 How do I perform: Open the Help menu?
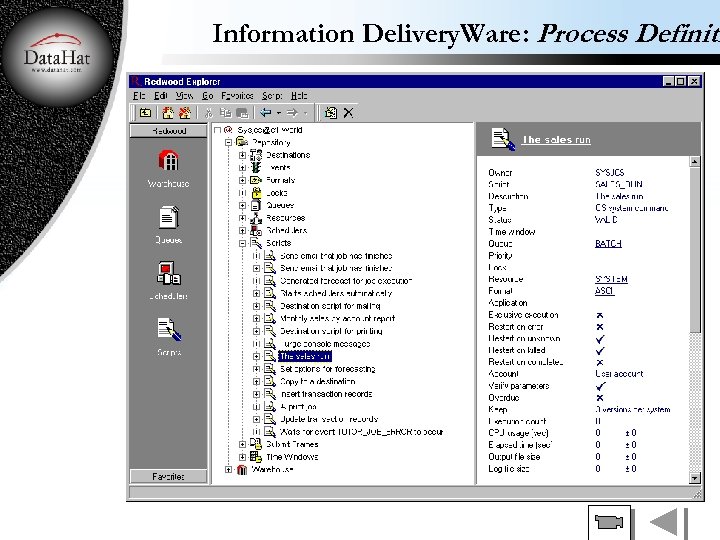[x=299, y=96]
